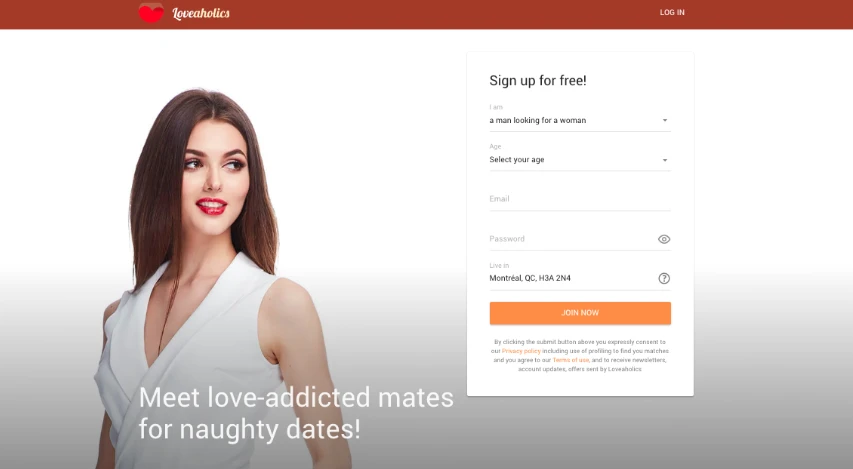This screenshot has width=853, height=469.
Task: Open the Privacy policy link
Action: pyautogui.click(x=521, y=351)
